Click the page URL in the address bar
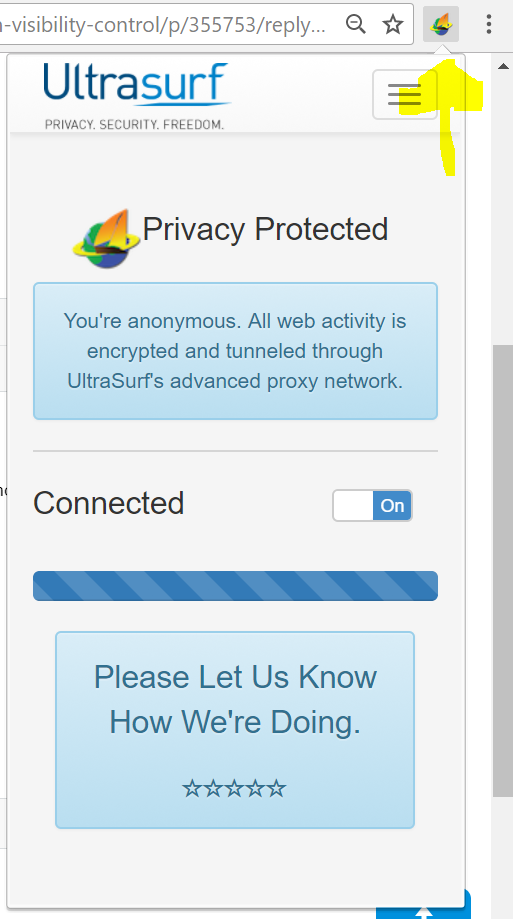 coord(163,24)
